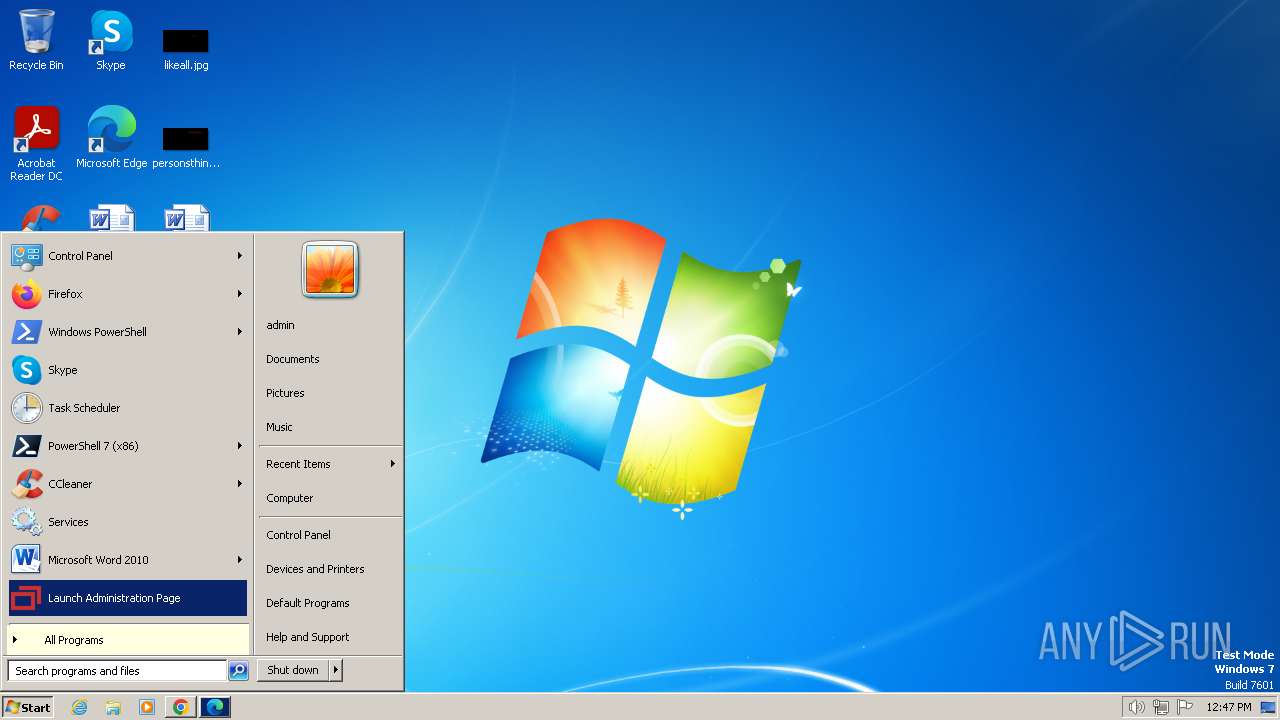This screenshot has height=720, width=1280.
Task: Open Google Chrome from the taskbar
Action: pos(180,707)
